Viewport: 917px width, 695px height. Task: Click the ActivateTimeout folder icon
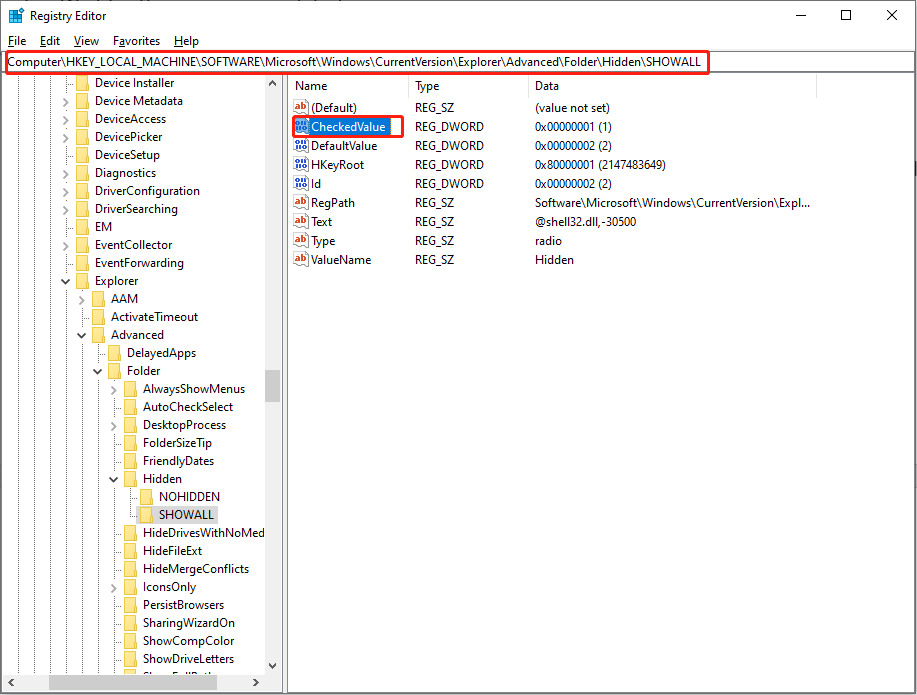tap(98, 316)
